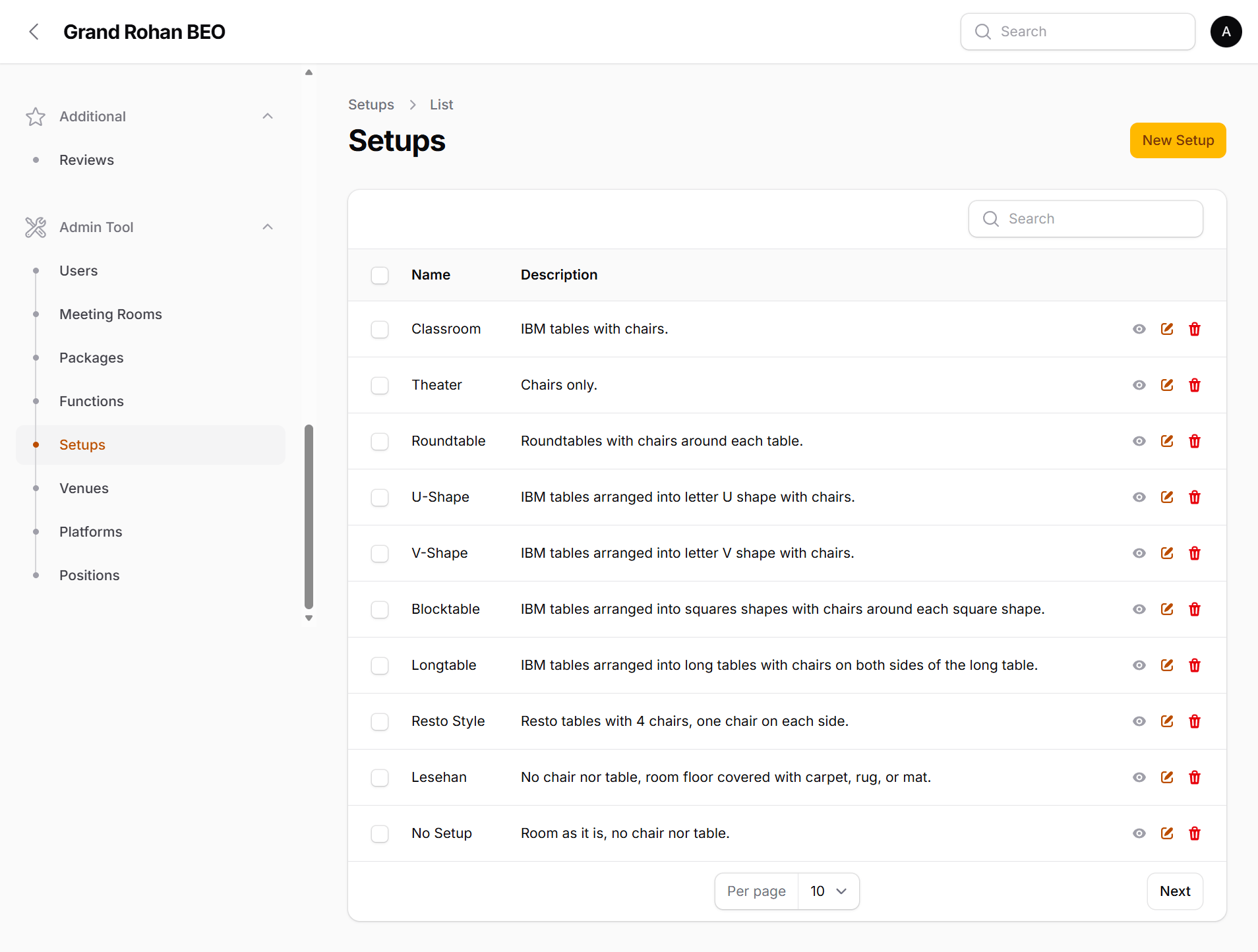Delete the Roundtable setup
Image resolution: width=1258 pixels, height=952 pixels.
coord(1195,441)
